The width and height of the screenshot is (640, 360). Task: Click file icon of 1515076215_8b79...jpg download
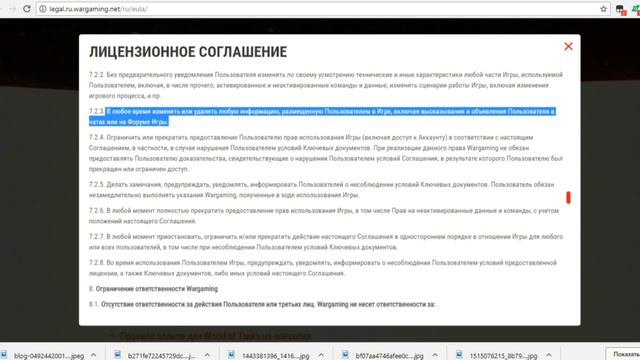459,355
